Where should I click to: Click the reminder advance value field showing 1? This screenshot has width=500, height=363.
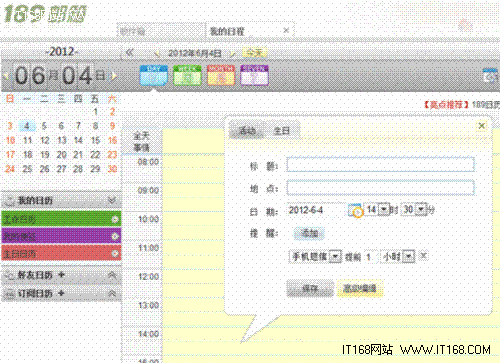370,257
